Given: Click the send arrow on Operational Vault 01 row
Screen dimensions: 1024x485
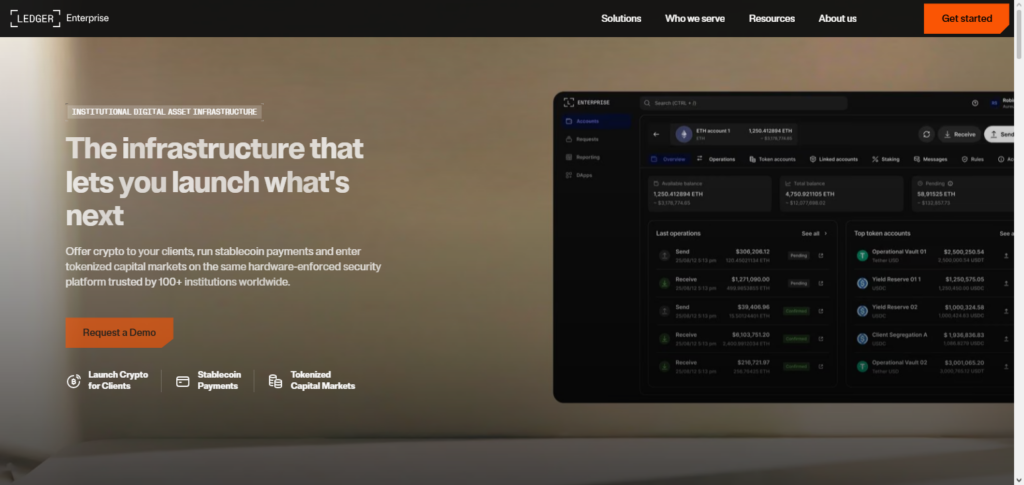Looking at the screenshot, I should click(1006, 256).
